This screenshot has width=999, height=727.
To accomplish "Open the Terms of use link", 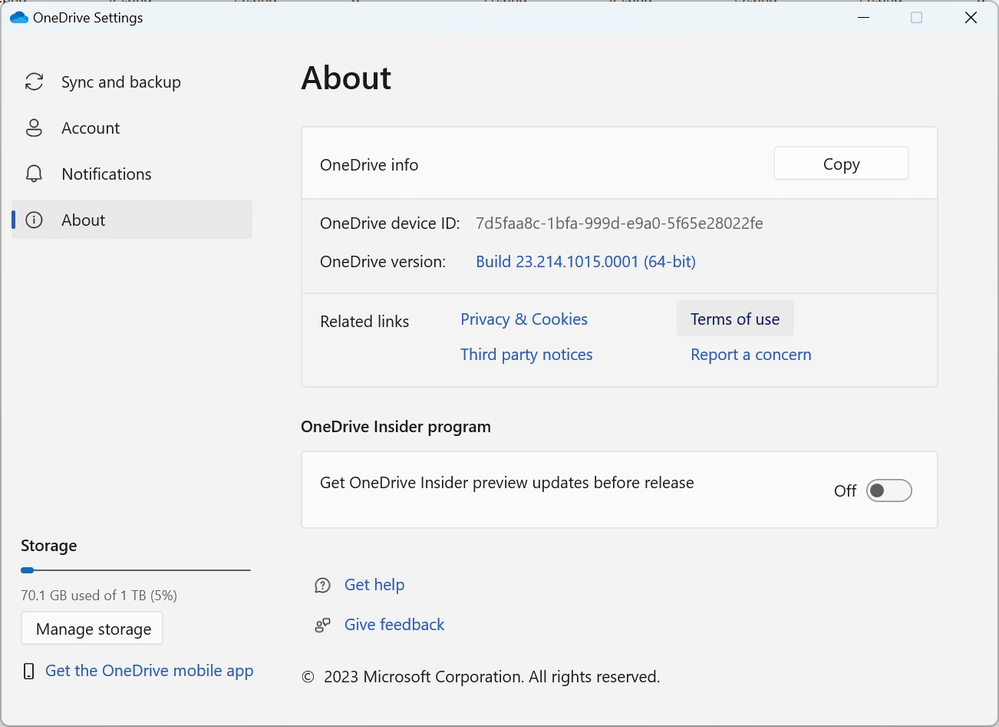I will [x=734, y=319].
